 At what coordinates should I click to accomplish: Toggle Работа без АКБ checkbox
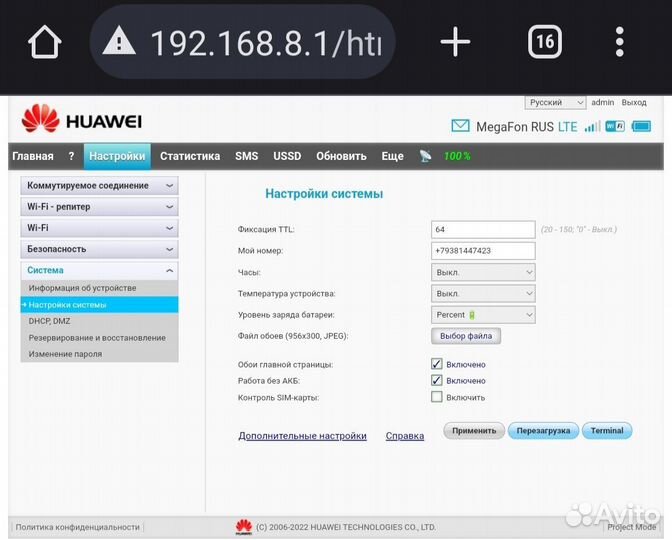coord(437,380)
